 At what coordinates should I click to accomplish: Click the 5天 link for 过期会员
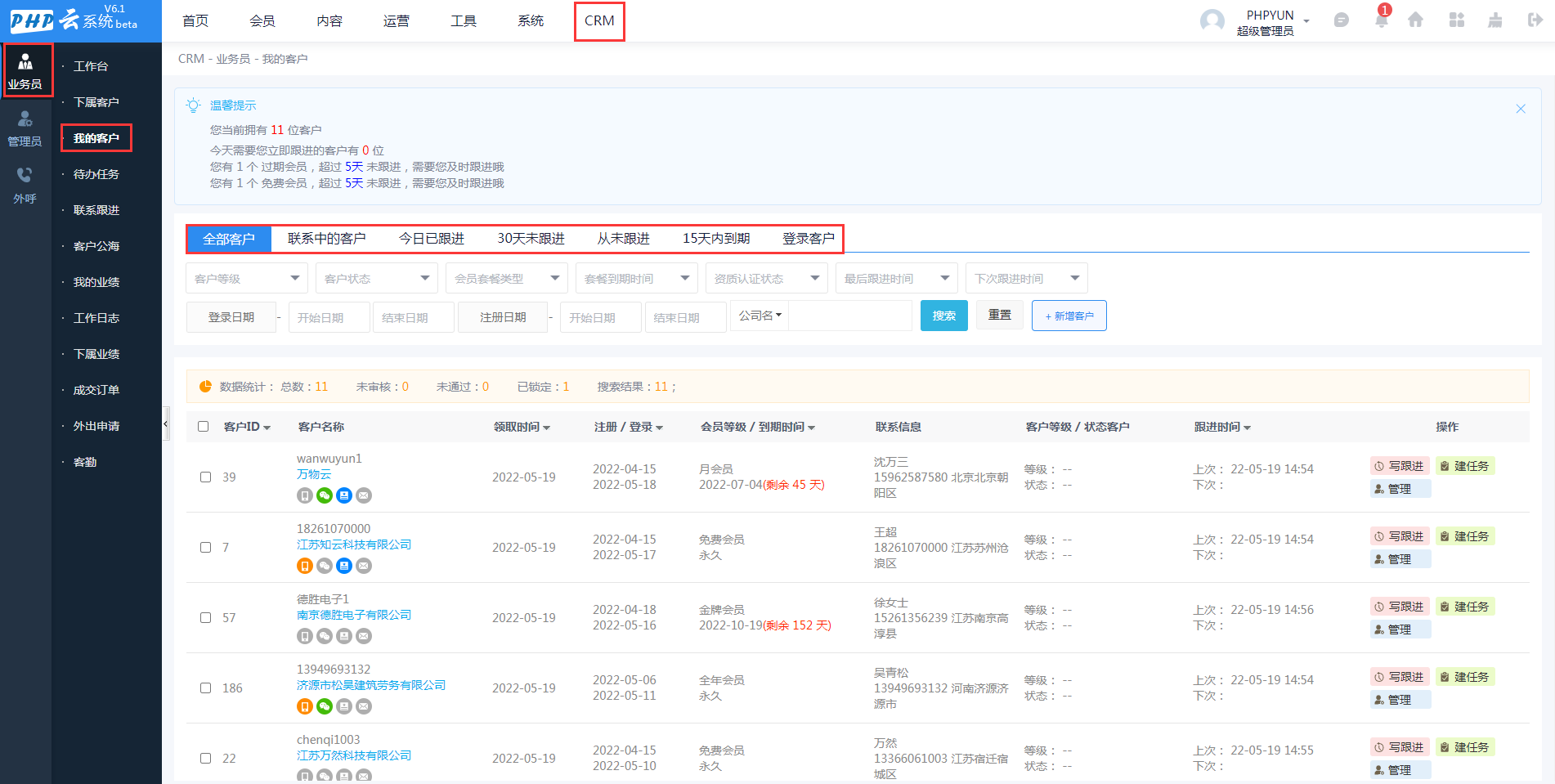pos(353,167)
